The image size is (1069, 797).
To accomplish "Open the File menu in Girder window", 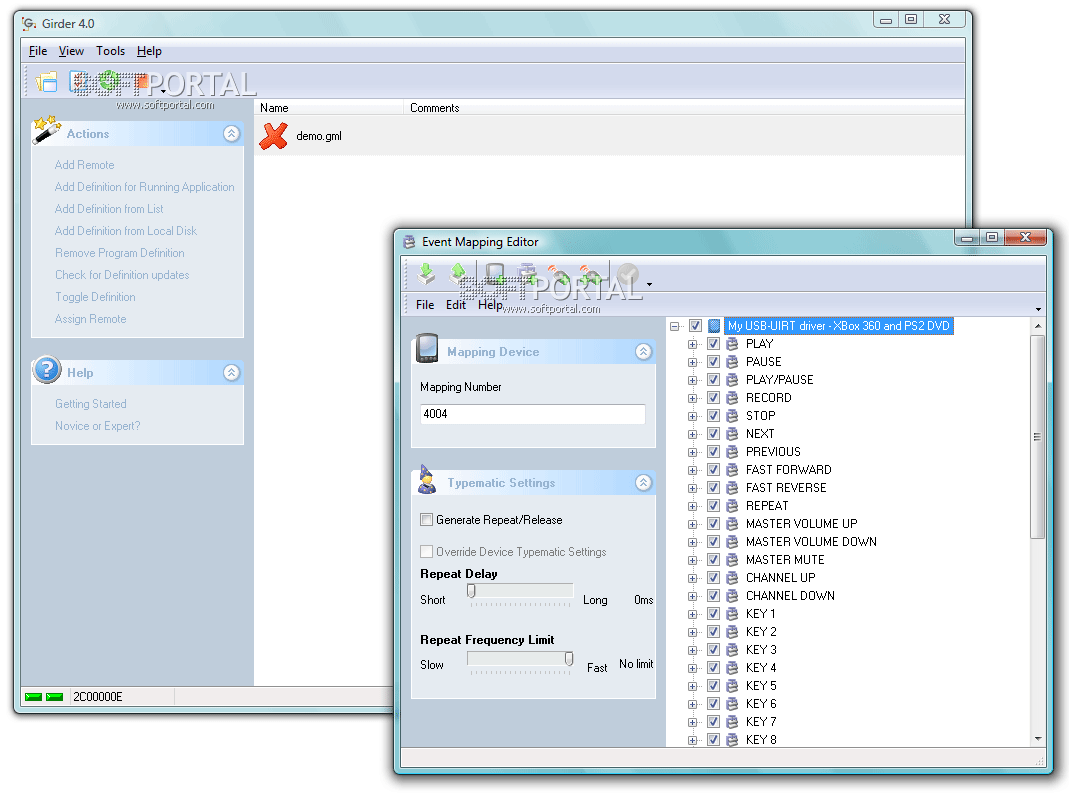I will [x=38, y=51].
